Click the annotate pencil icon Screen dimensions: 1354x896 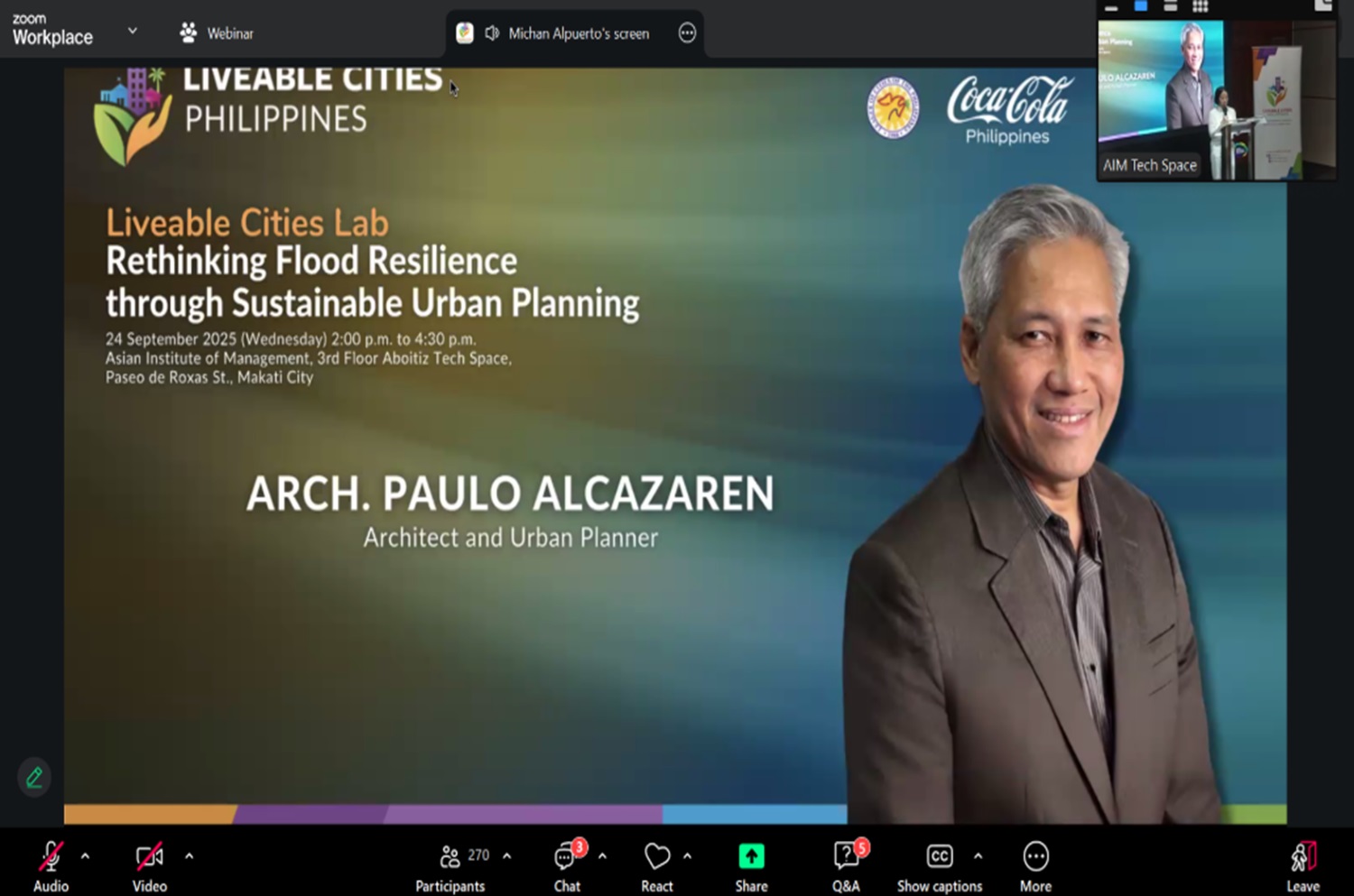(x=34, y=777)
